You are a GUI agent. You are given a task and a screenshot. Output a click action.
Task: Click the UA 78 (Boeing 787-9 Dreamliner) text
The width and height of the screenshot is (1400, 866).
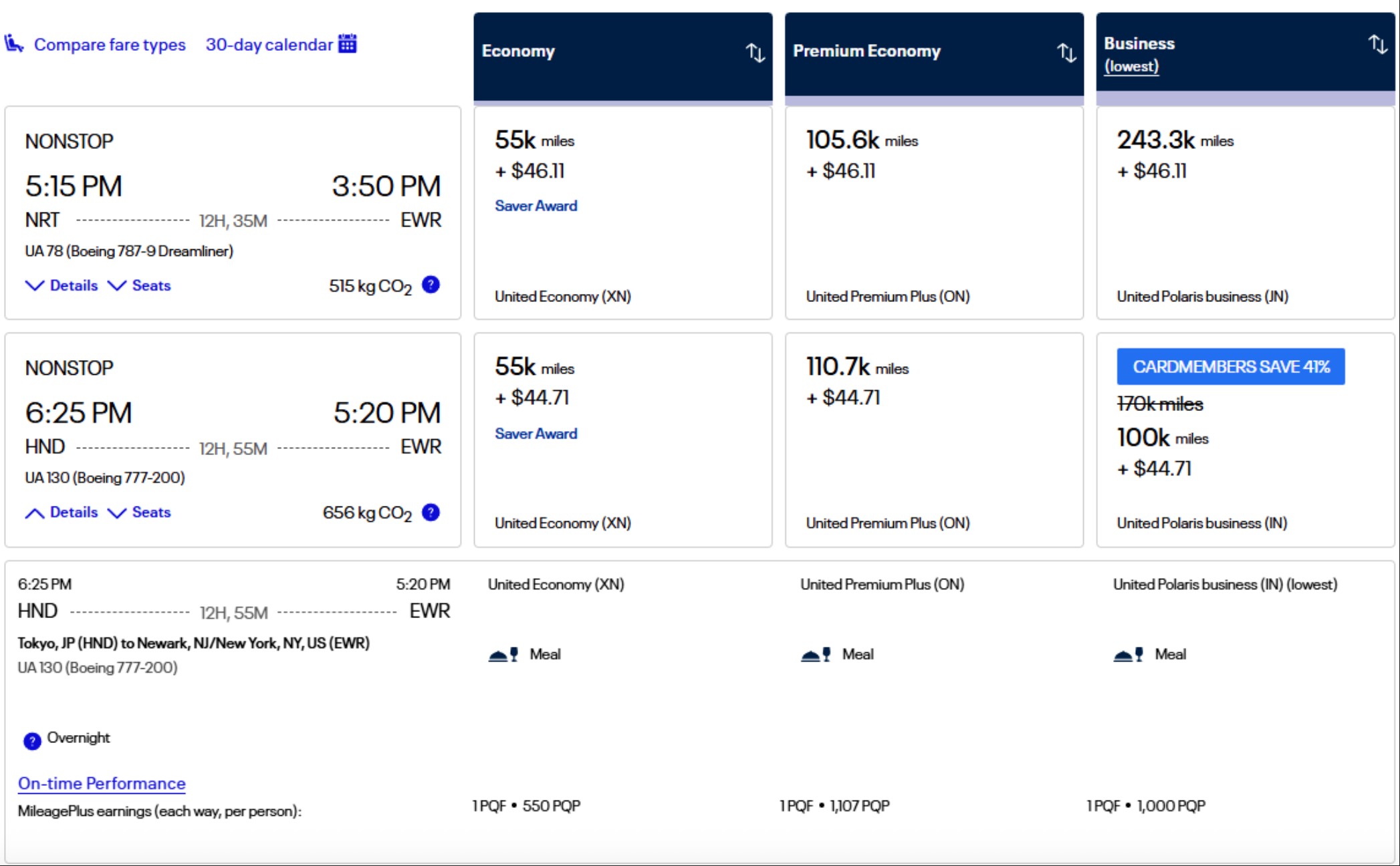pos(129,251)
